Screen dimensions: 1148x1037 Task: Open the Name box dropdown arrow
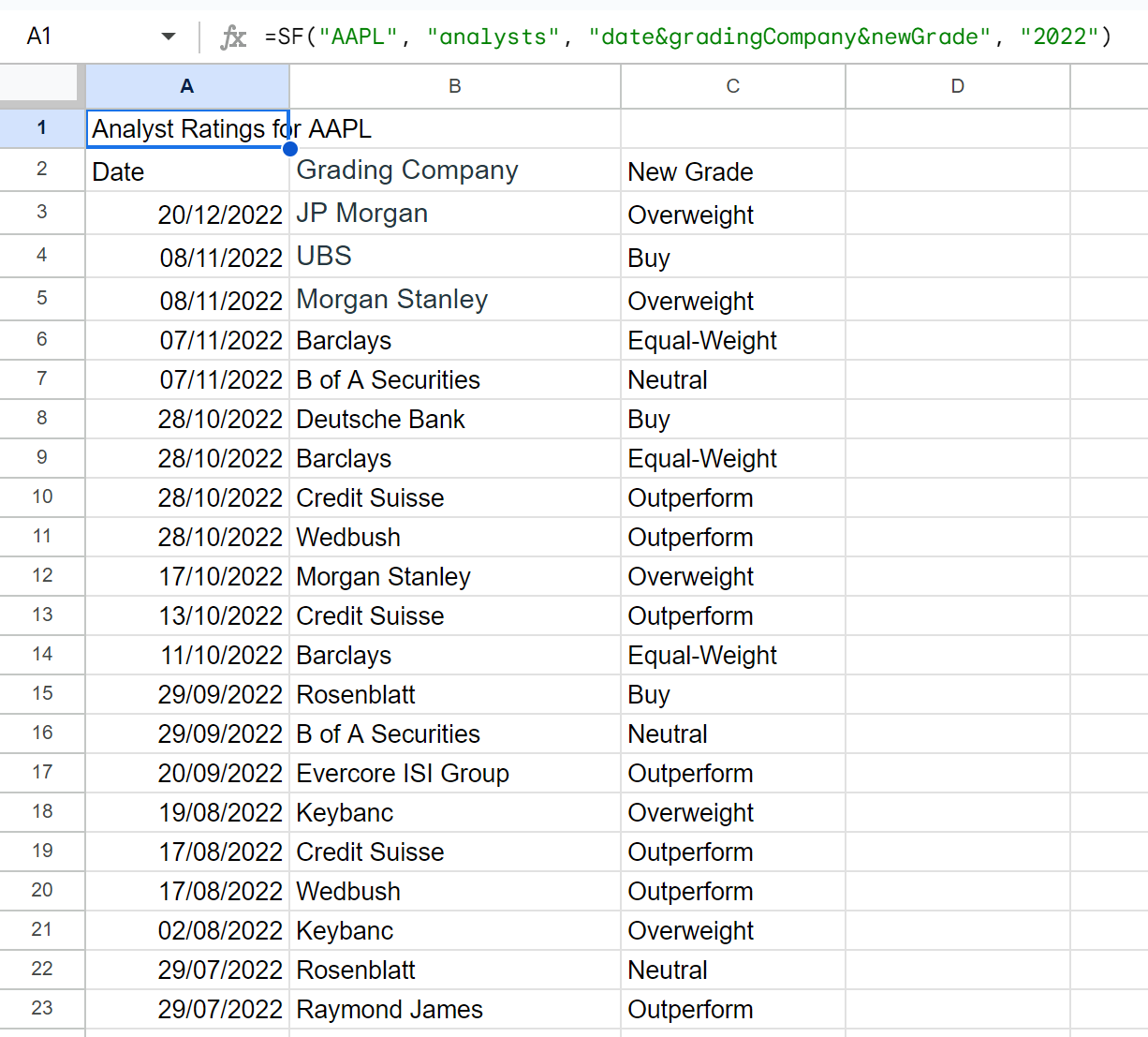(x=169, y=37)
